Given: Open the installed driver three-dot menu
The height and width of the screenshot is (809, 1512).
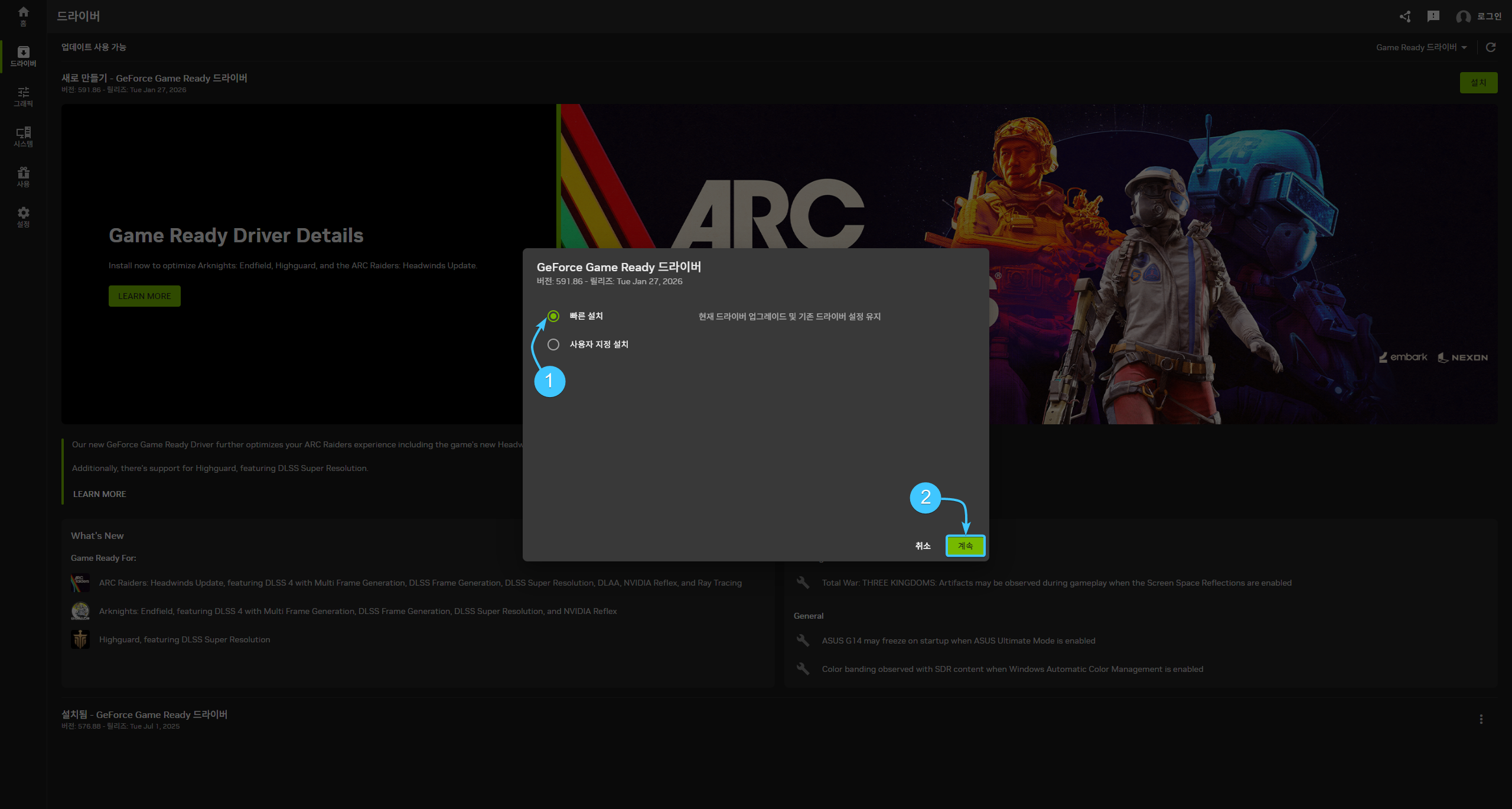Looking at the screenshot, I should pyautogui.click(x=1481, y=719).
